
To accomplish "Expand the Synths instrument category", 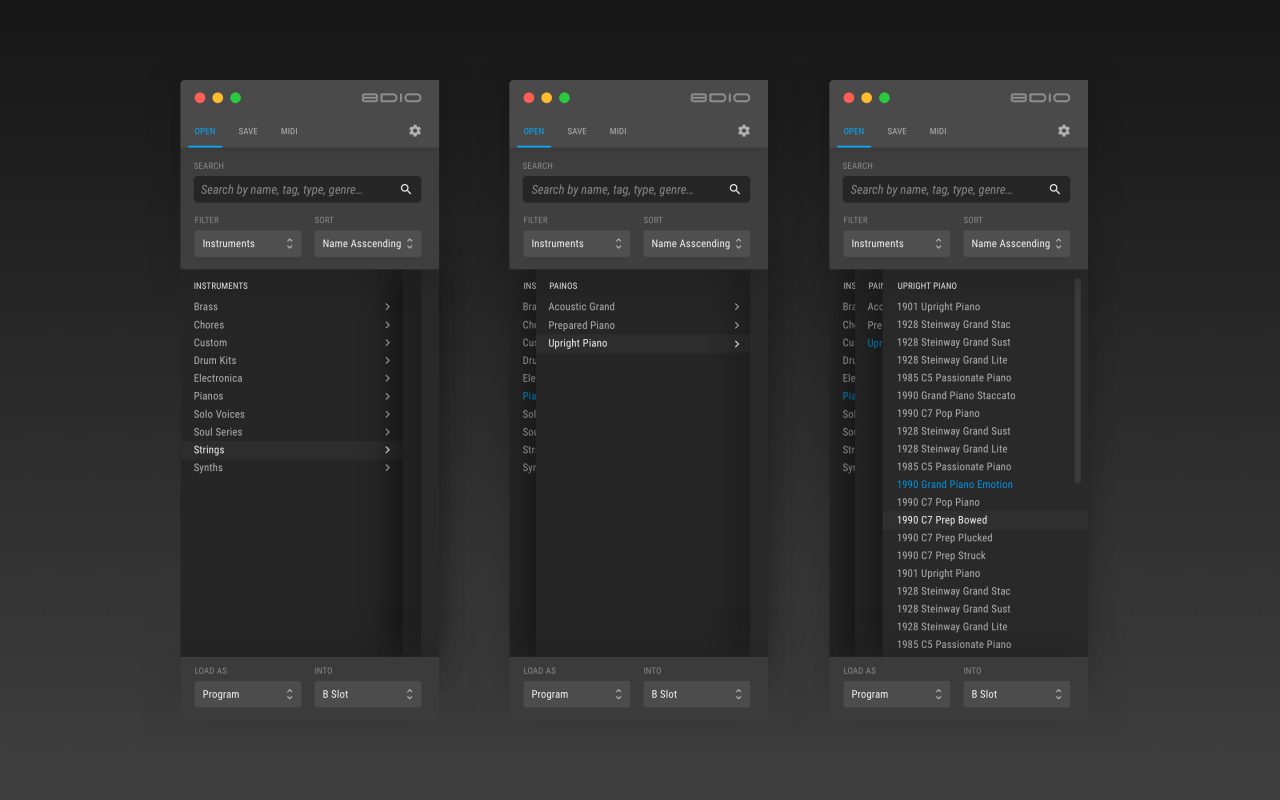I will (387, 468).
